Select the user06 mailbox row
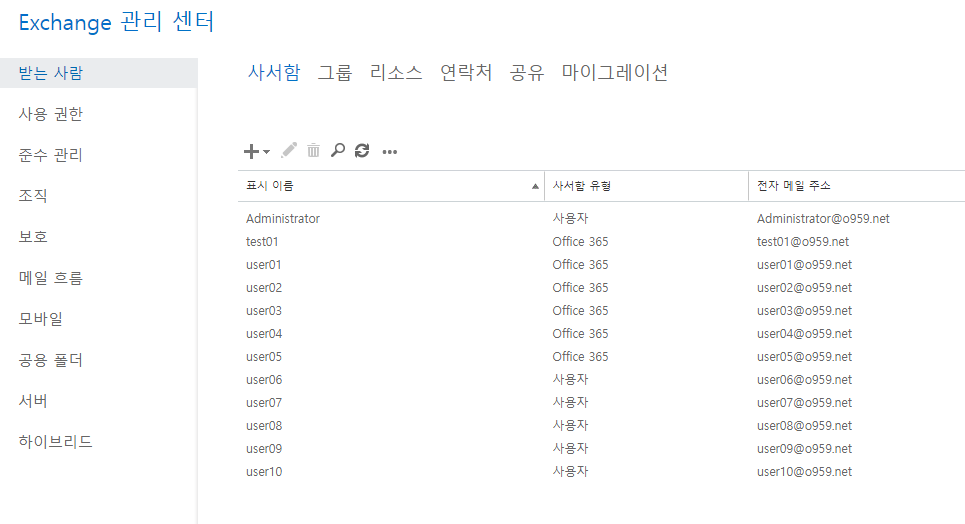The image size is (965, 524). tap(601, 379)
